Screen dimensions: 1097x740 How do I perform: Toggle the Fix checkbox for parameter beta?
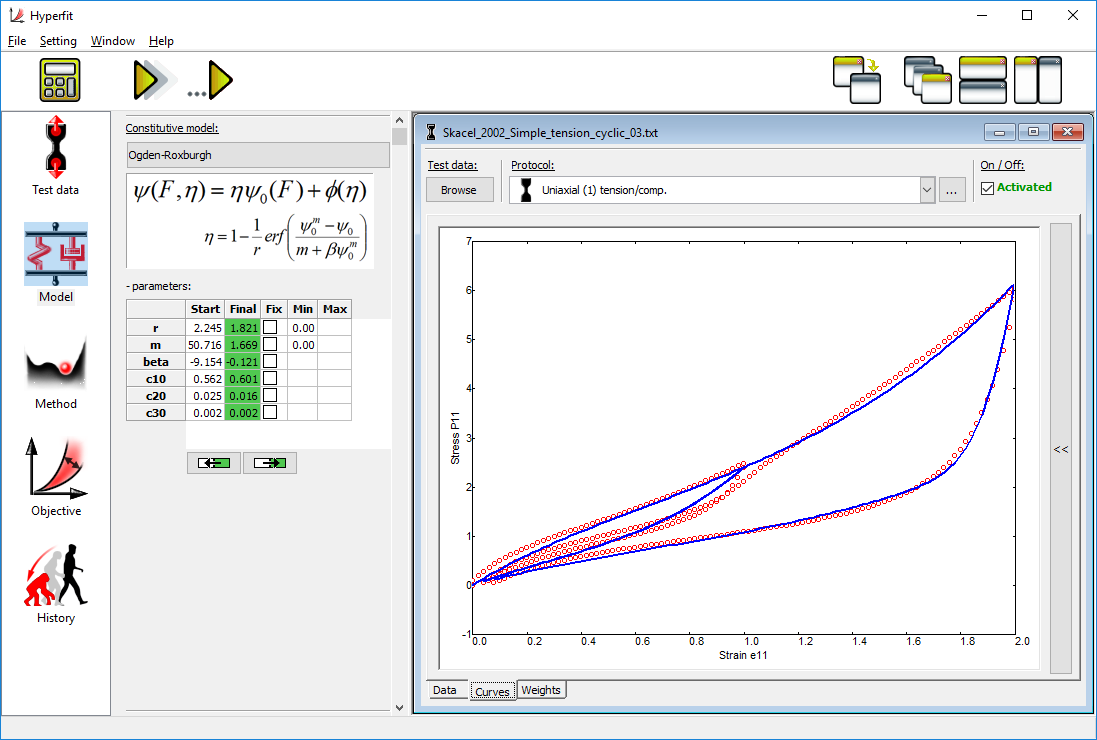point(270,362)
